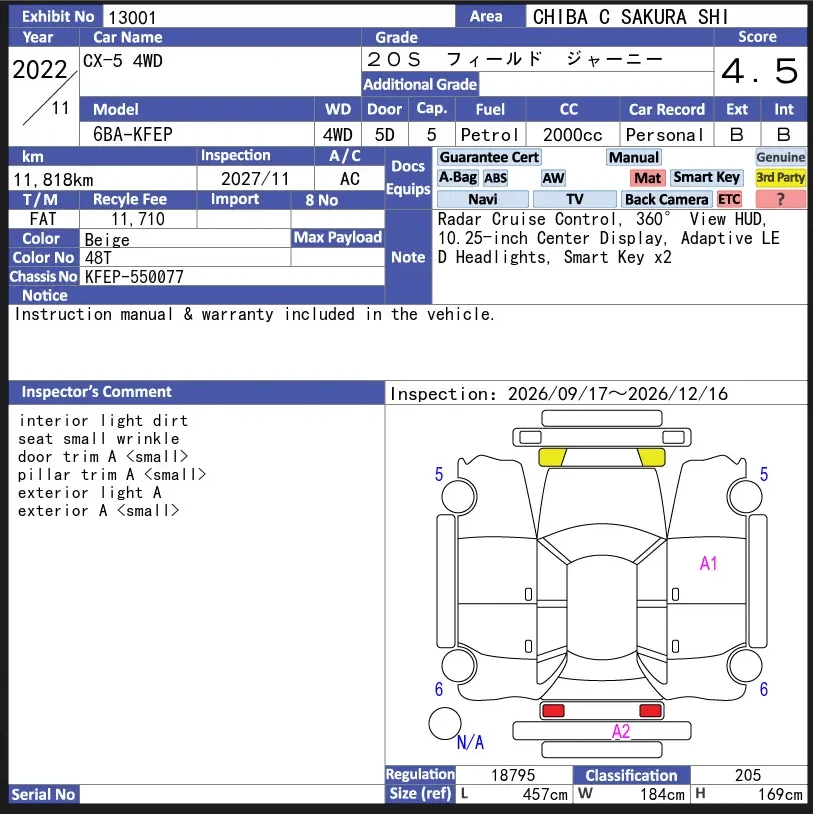Click the N/A spare tire circle
The width and height of the screenshot is (813, 814).
click(445, 723)
